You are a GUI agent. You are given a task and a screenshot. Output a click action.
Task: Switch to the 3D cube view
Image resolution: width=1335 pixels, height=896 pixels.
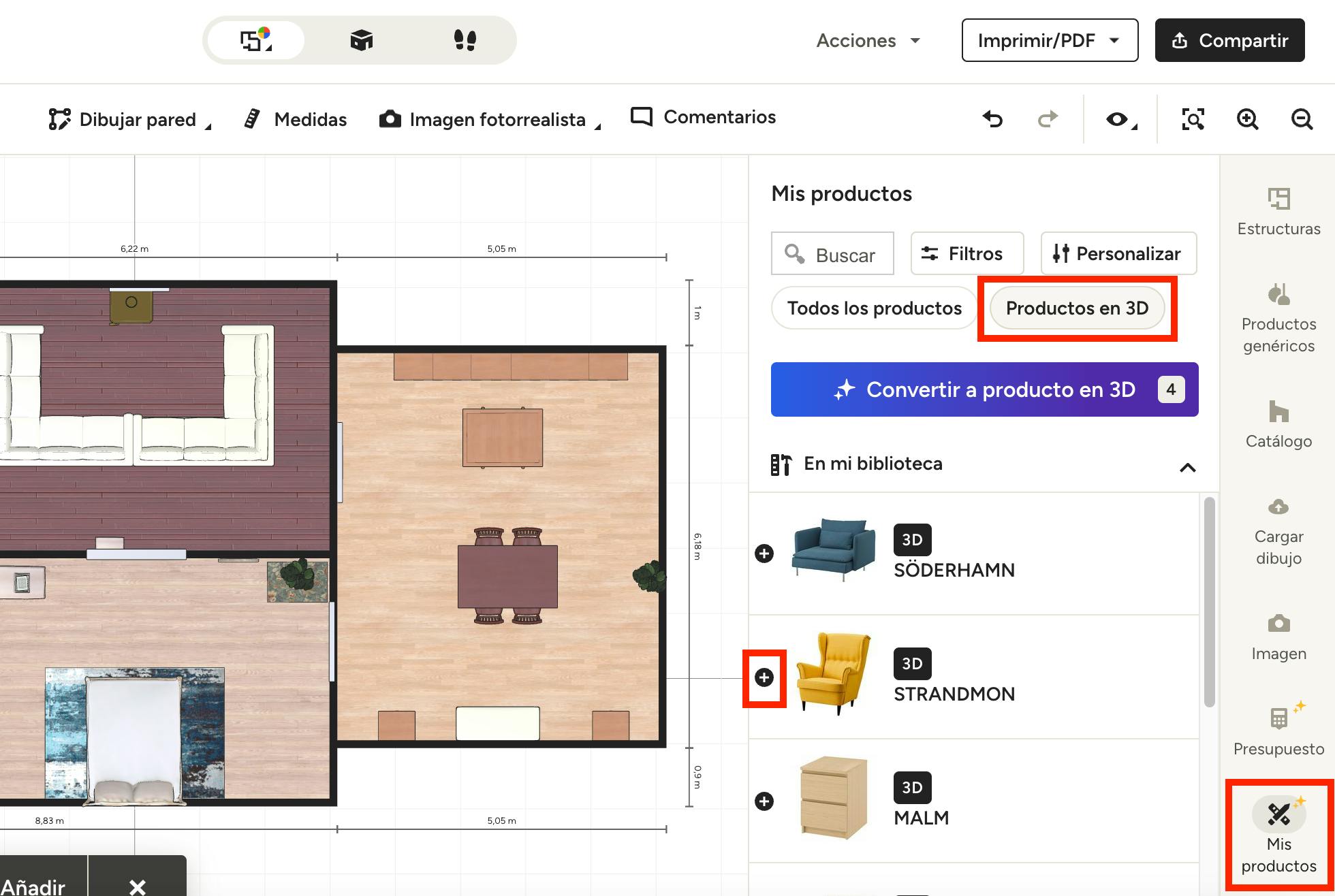(x=361, y=40)
